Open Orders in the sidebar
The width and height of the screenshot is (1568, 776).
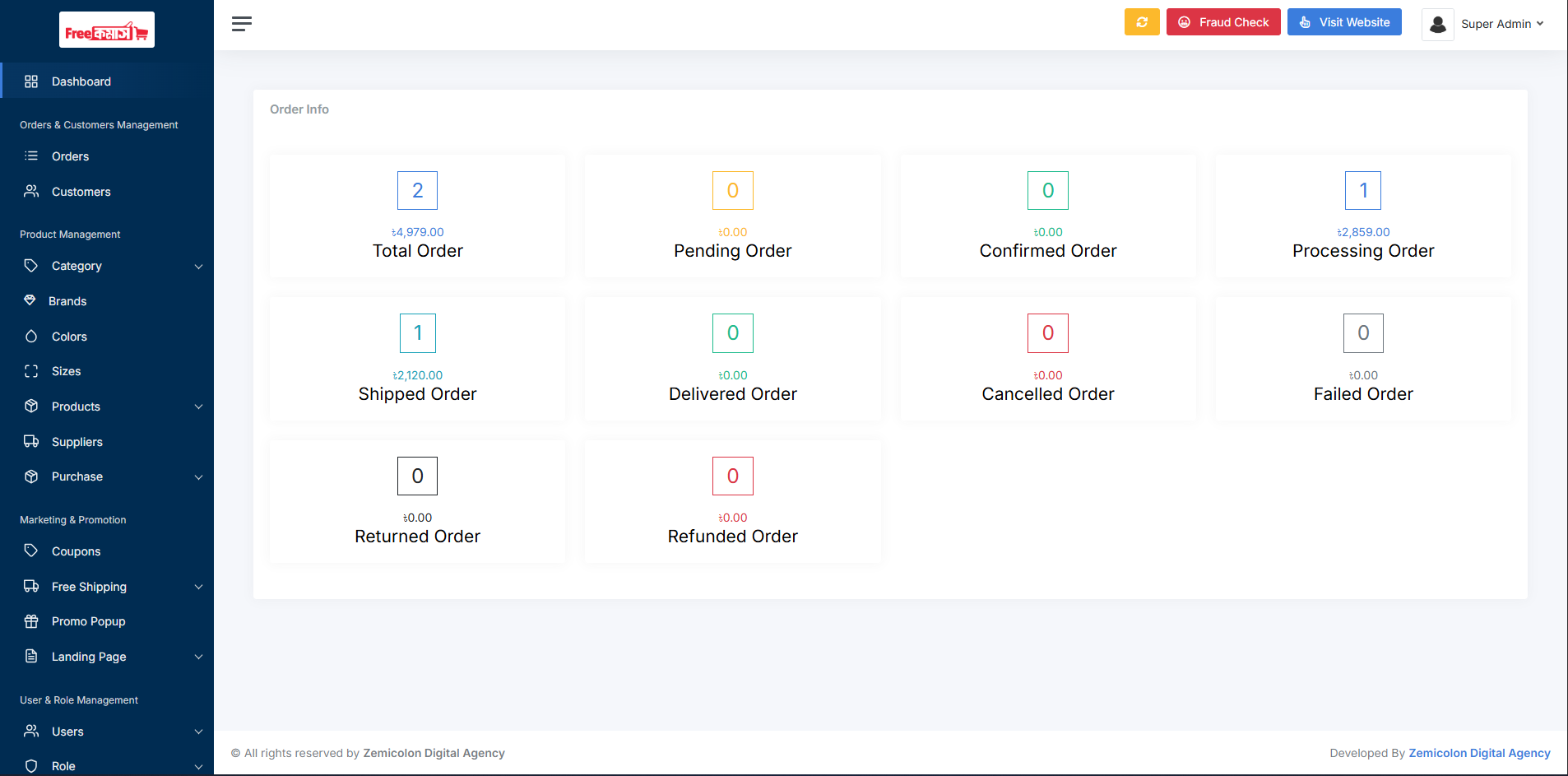[70, 156]
